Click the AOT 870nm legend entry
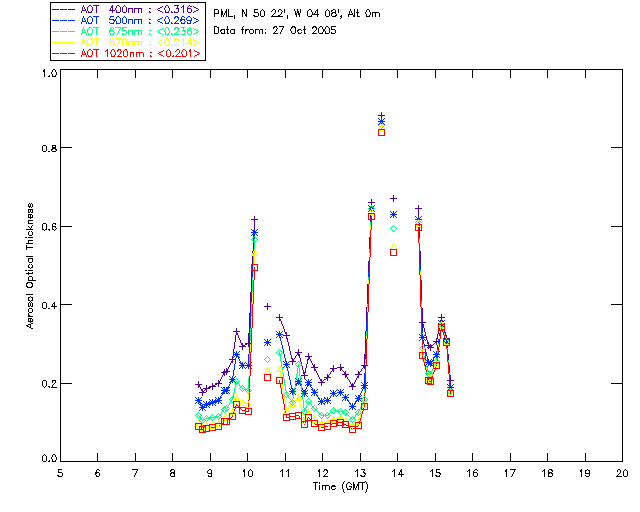Image resolution: width=640 pixels, height=512 pixels. point(127,42)
